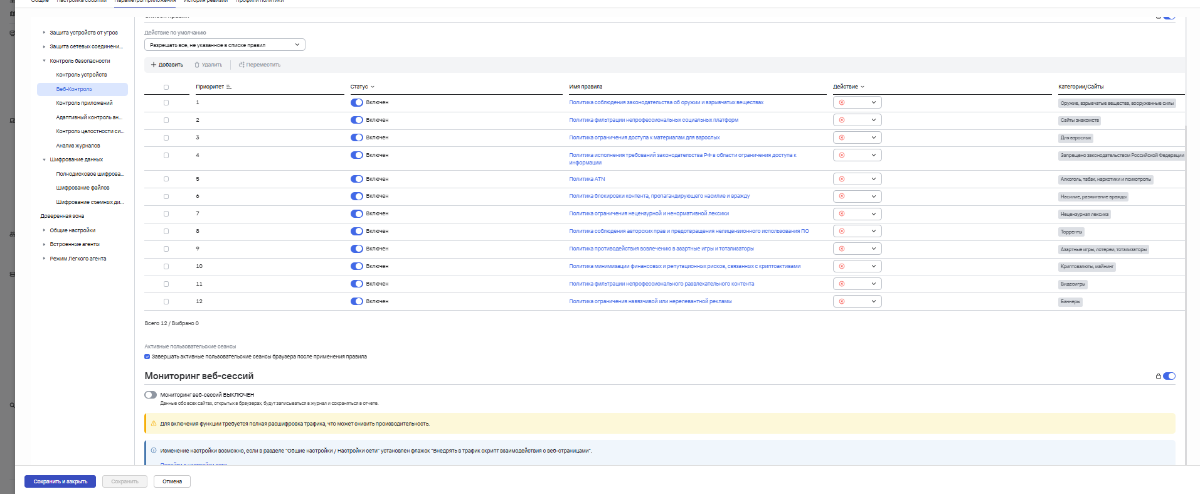This screenshot has width=1200, height=494.
Task: Click the sort icon beside Приоритет header
Action: [229, 87]
